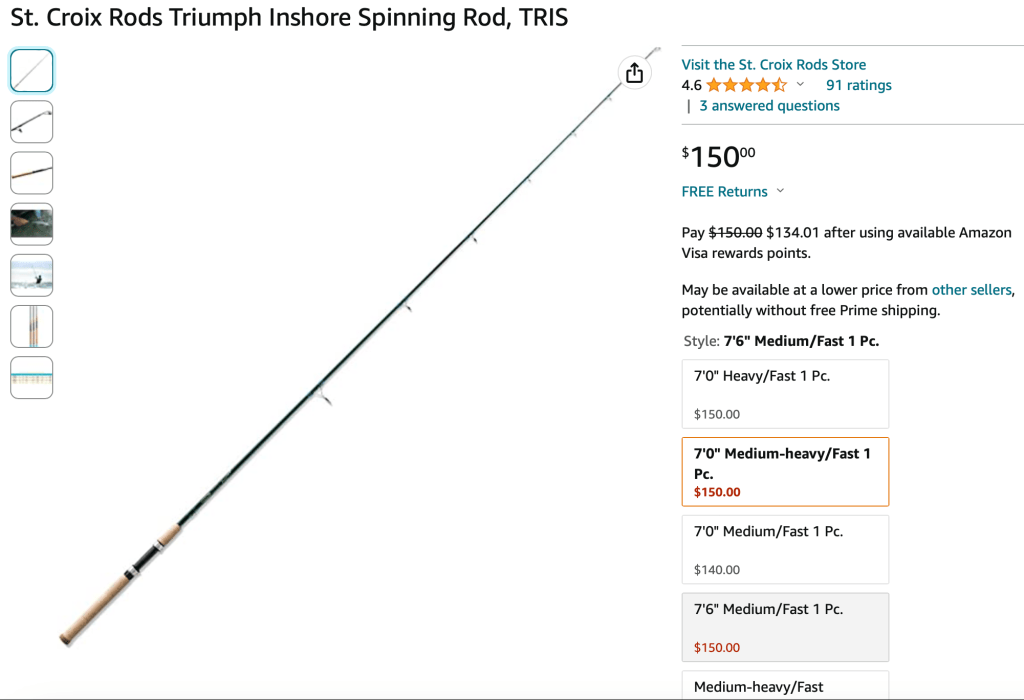Show the rod tip close-up thumbnail
The height and width of the screenshot is (700, 1024).
point(32,122)
